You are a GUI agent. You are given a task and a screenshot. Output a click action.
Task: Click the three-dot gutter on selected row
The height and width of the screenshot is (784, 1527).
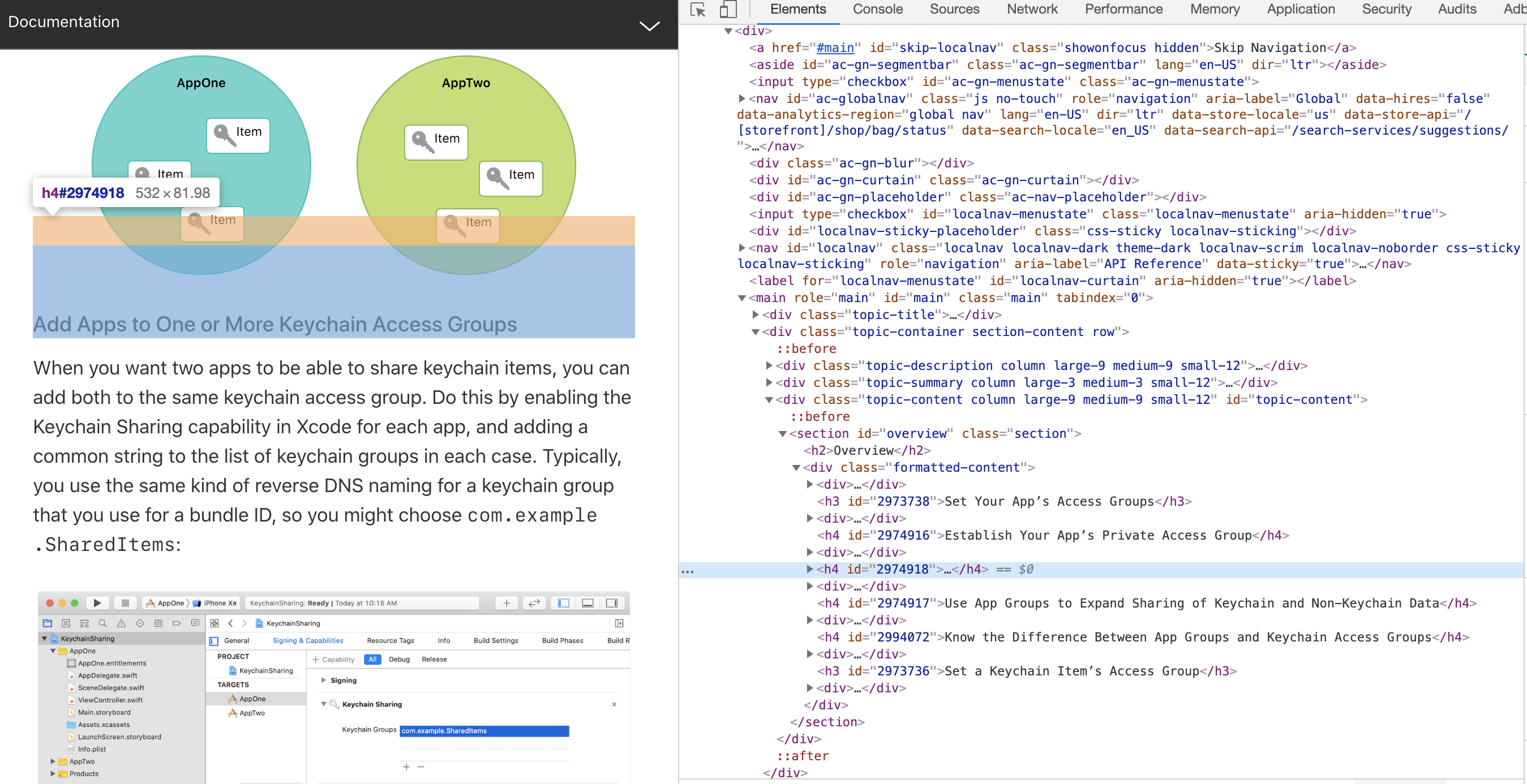[x=688, y=572]
